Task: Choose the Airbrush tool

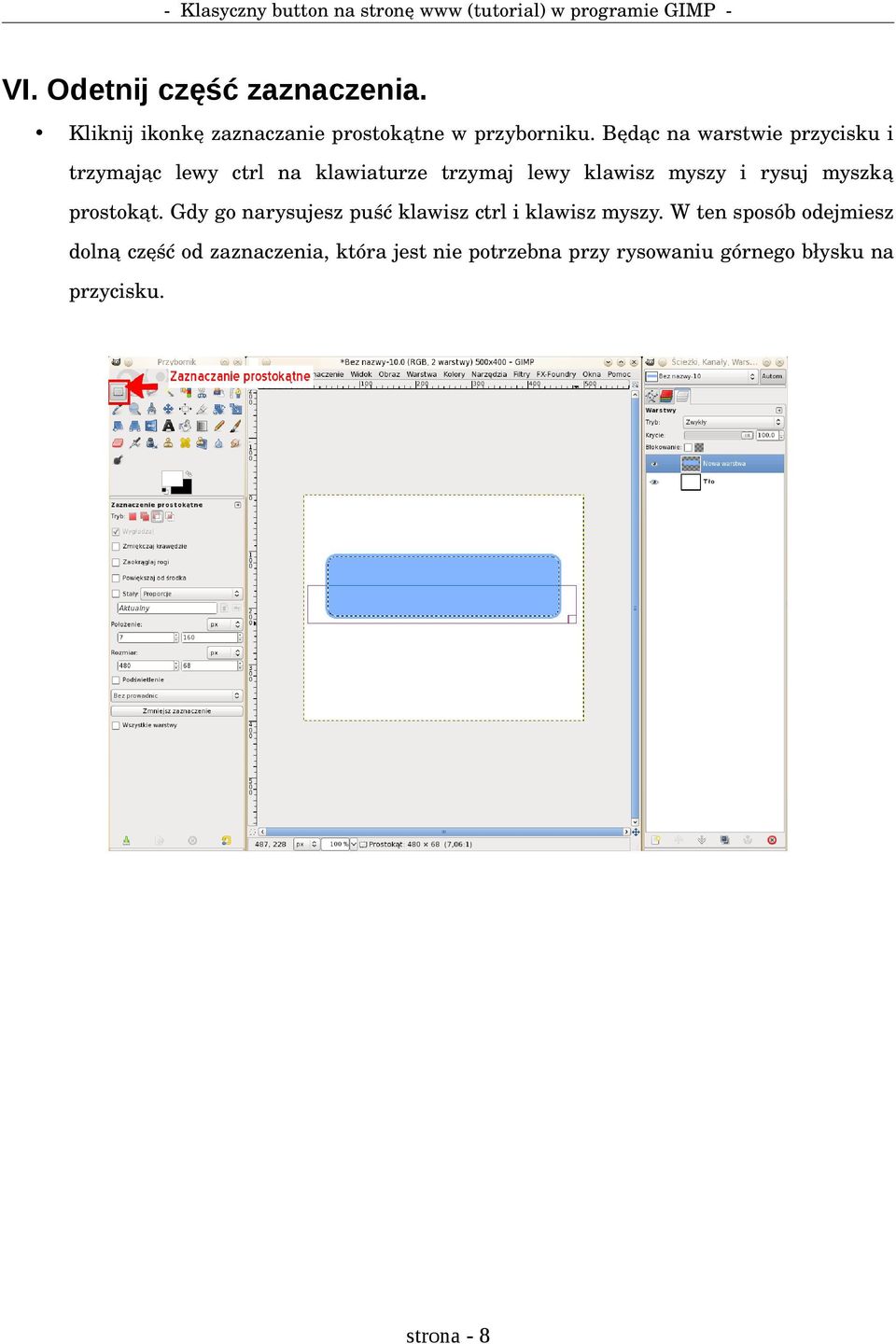Action: coord(134,443)
